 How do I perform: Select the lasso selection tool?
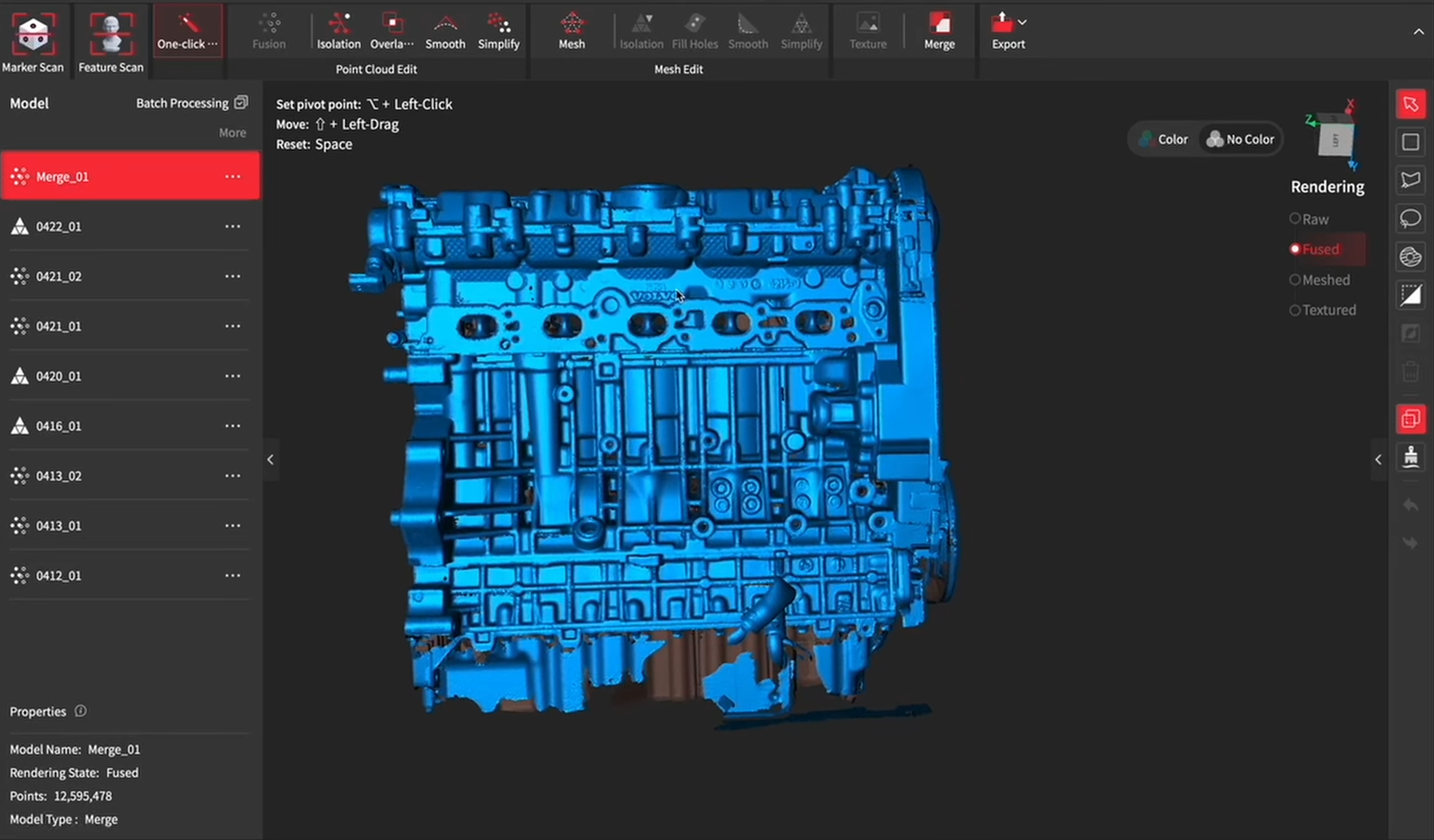(x=1410, y=218)
